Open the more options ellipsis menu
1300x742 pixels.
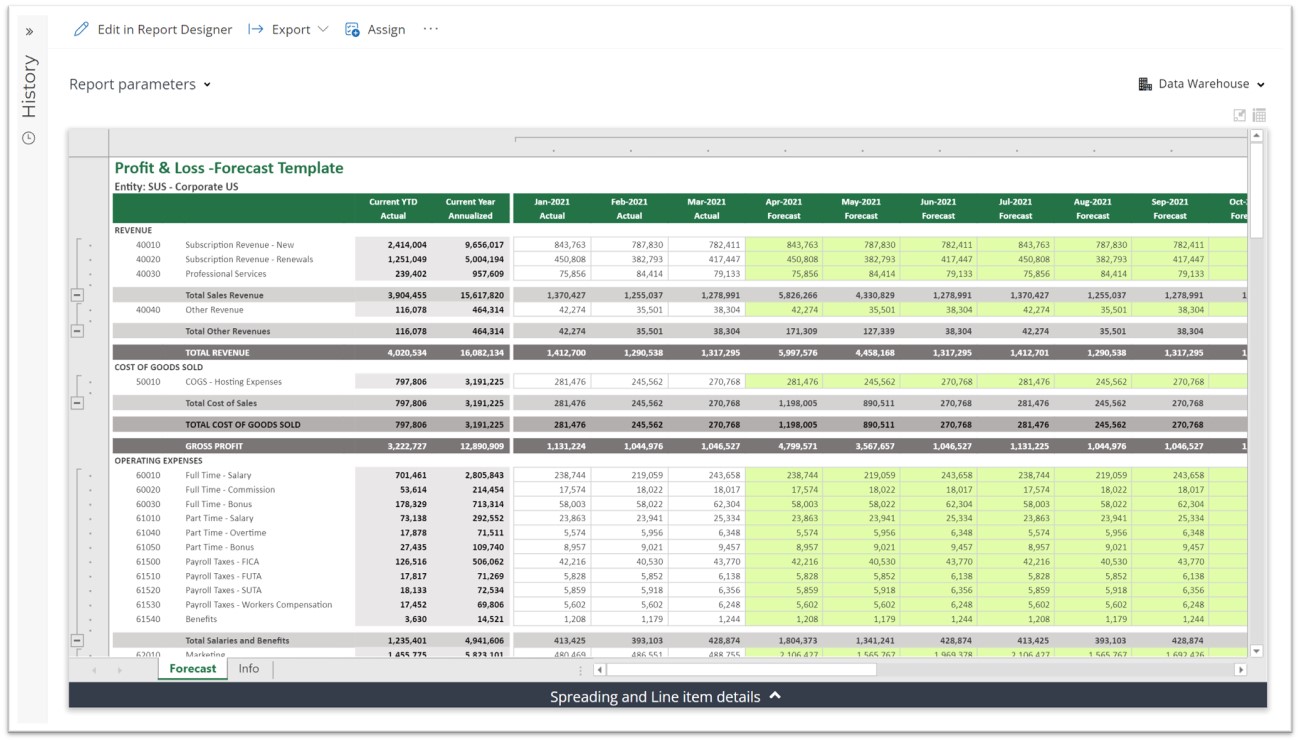(x=431, y=29)
